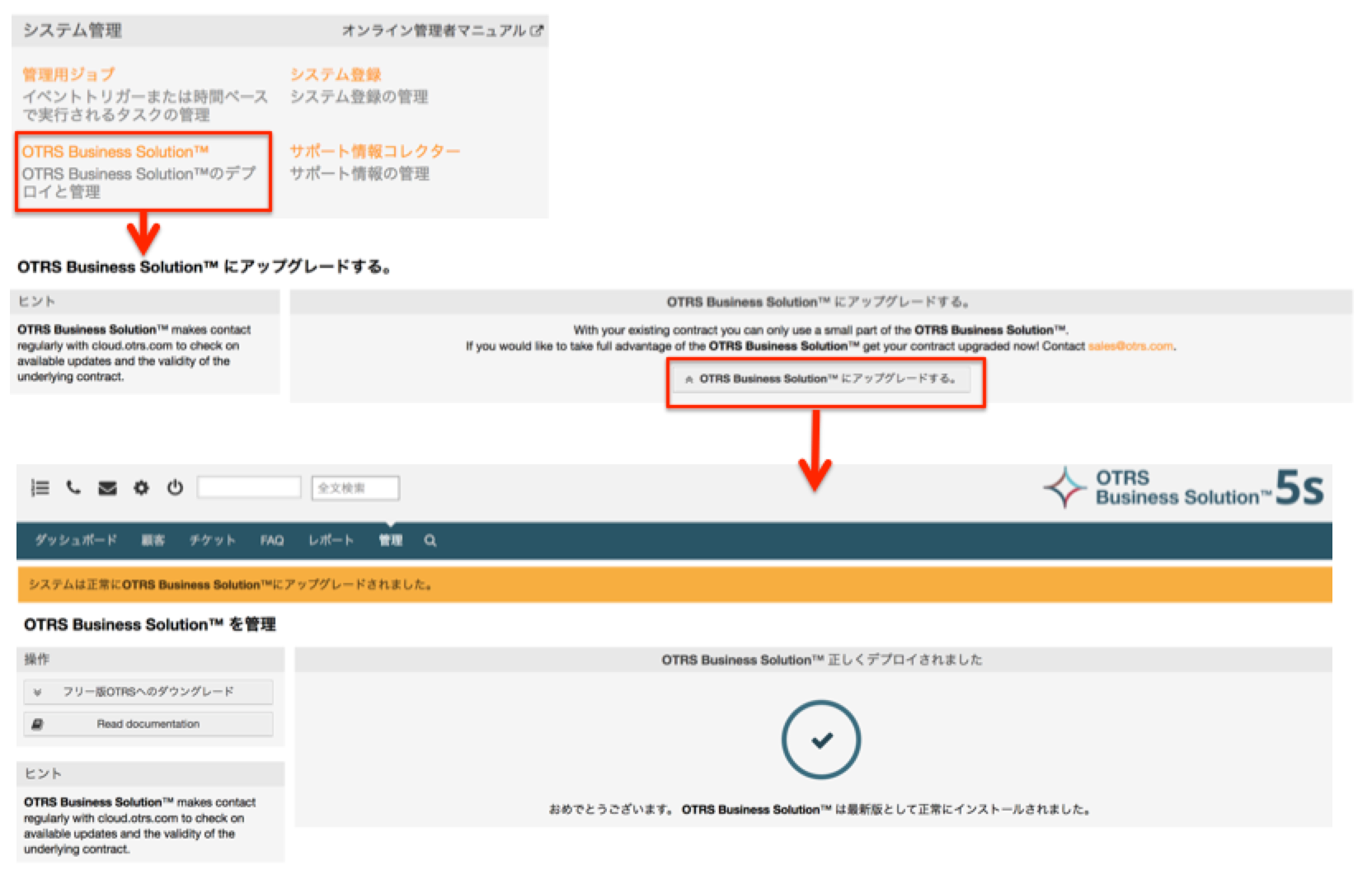1372x879 pixels.
Task: Open the orange OTRS Business Solution™ admin link
Action: pos(115,152)
